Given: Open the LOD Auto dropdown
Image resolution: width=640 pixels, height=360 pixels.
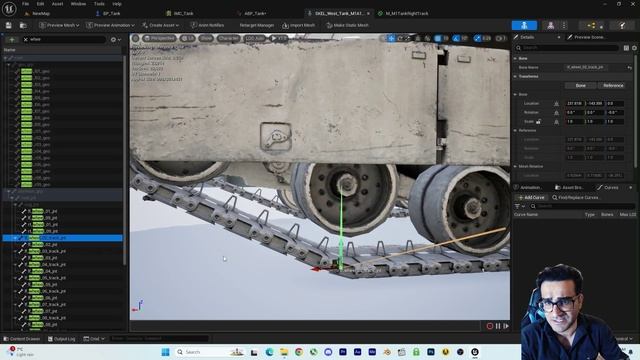Looking at the screenshot, I should [x=255, y=38].
